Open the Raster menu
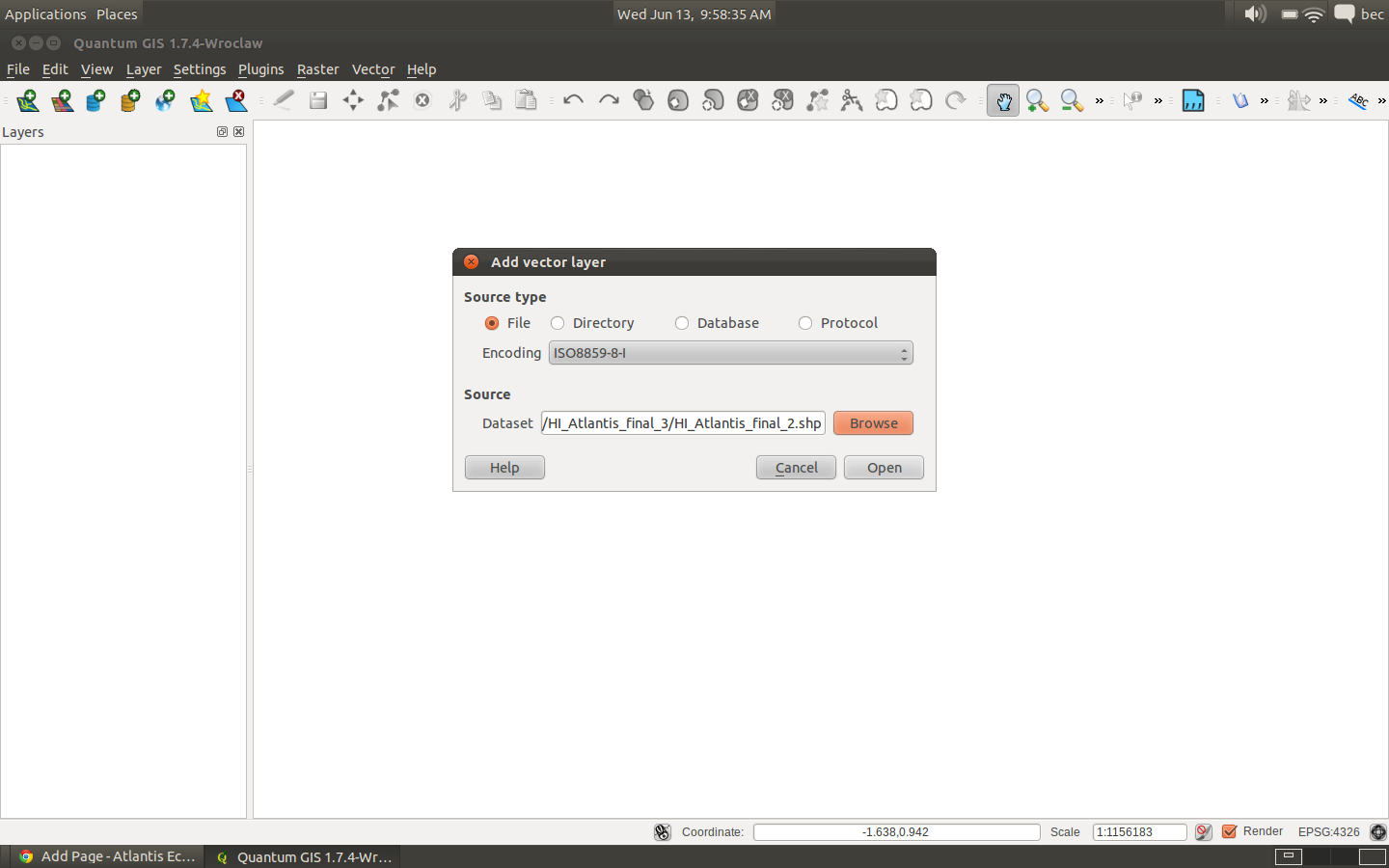1389x868 pixels. 317,69
